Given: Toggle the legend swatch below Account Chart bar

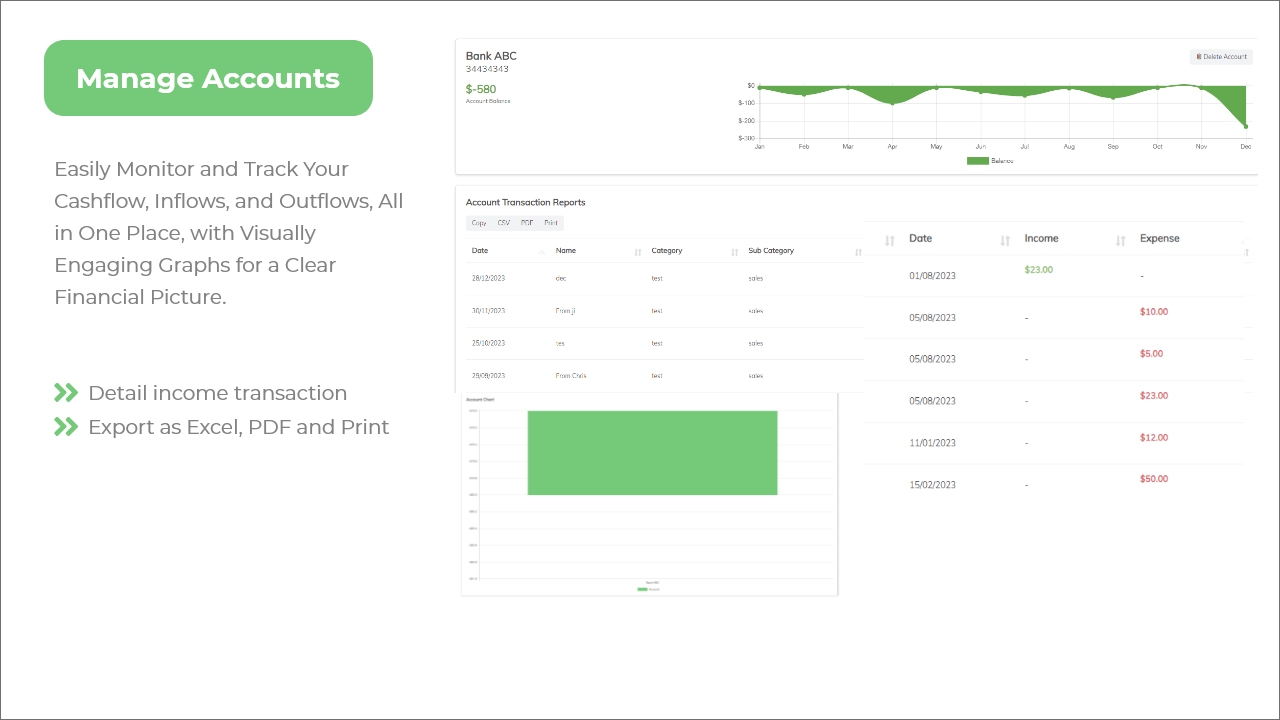Looking at the screenshot, I should click(642, 589).
